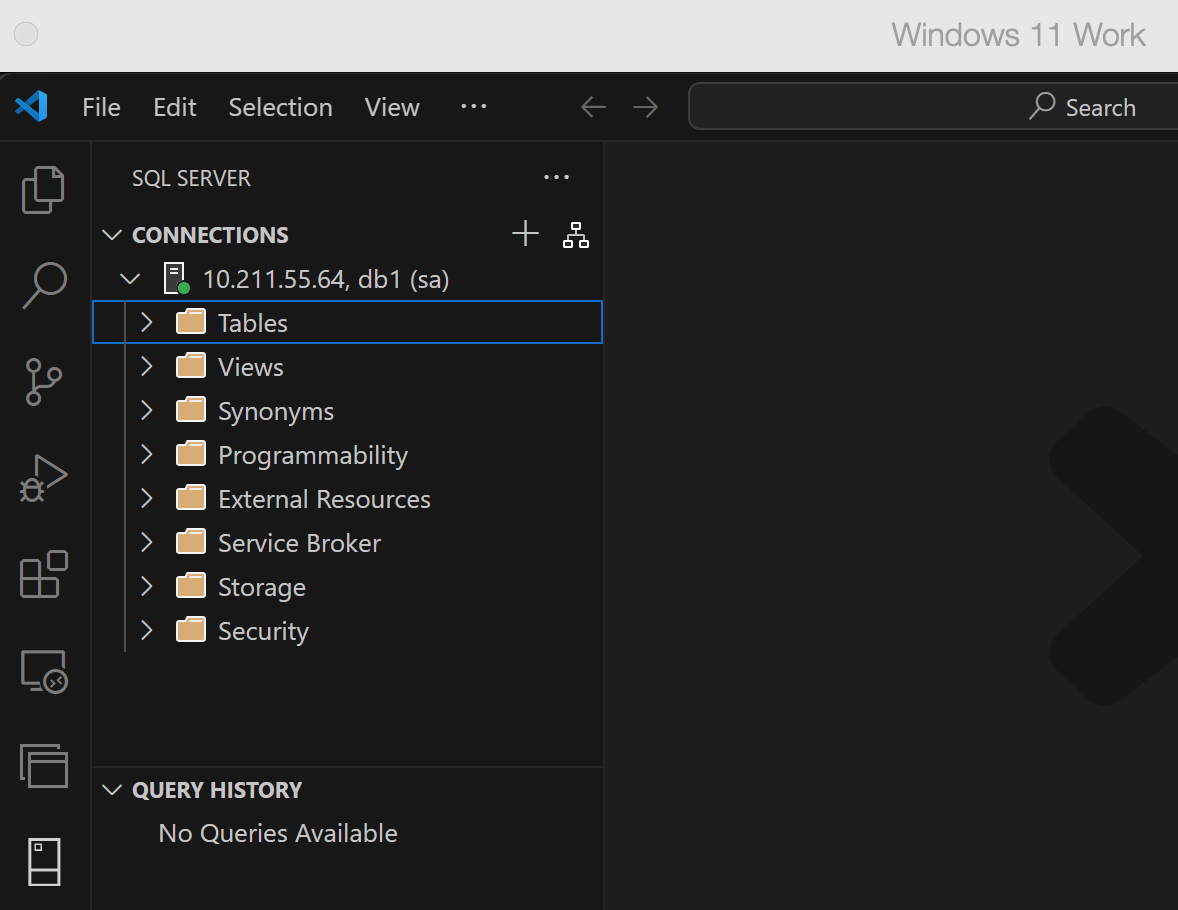Open the Source Control view
This screenshot has height=910, width=1178.
43,382
